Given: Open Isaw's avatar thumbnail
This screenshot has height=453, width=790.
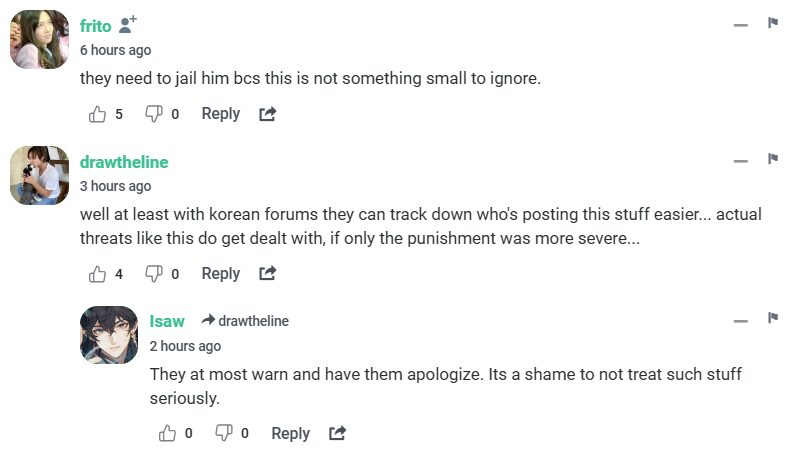Looking at the screenshot, I should [x=109, y=335].
